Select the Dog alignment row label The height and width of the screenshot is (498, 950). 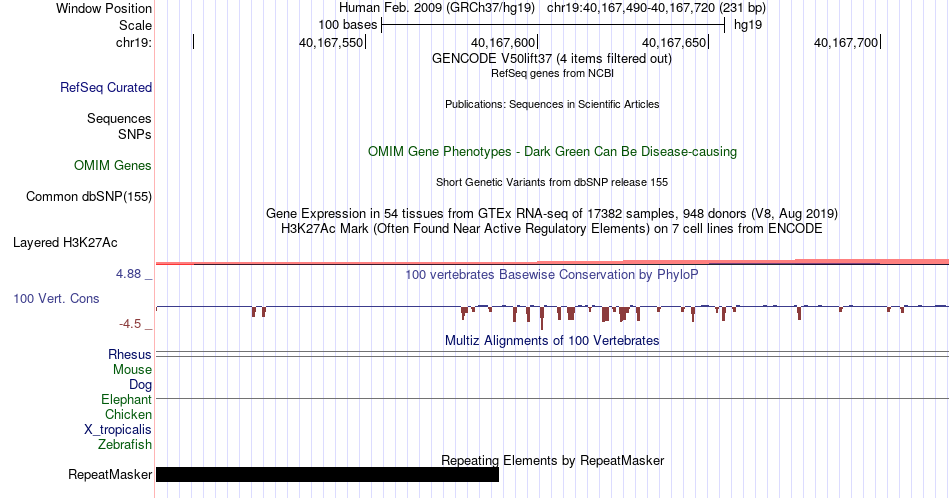[140, 385]
